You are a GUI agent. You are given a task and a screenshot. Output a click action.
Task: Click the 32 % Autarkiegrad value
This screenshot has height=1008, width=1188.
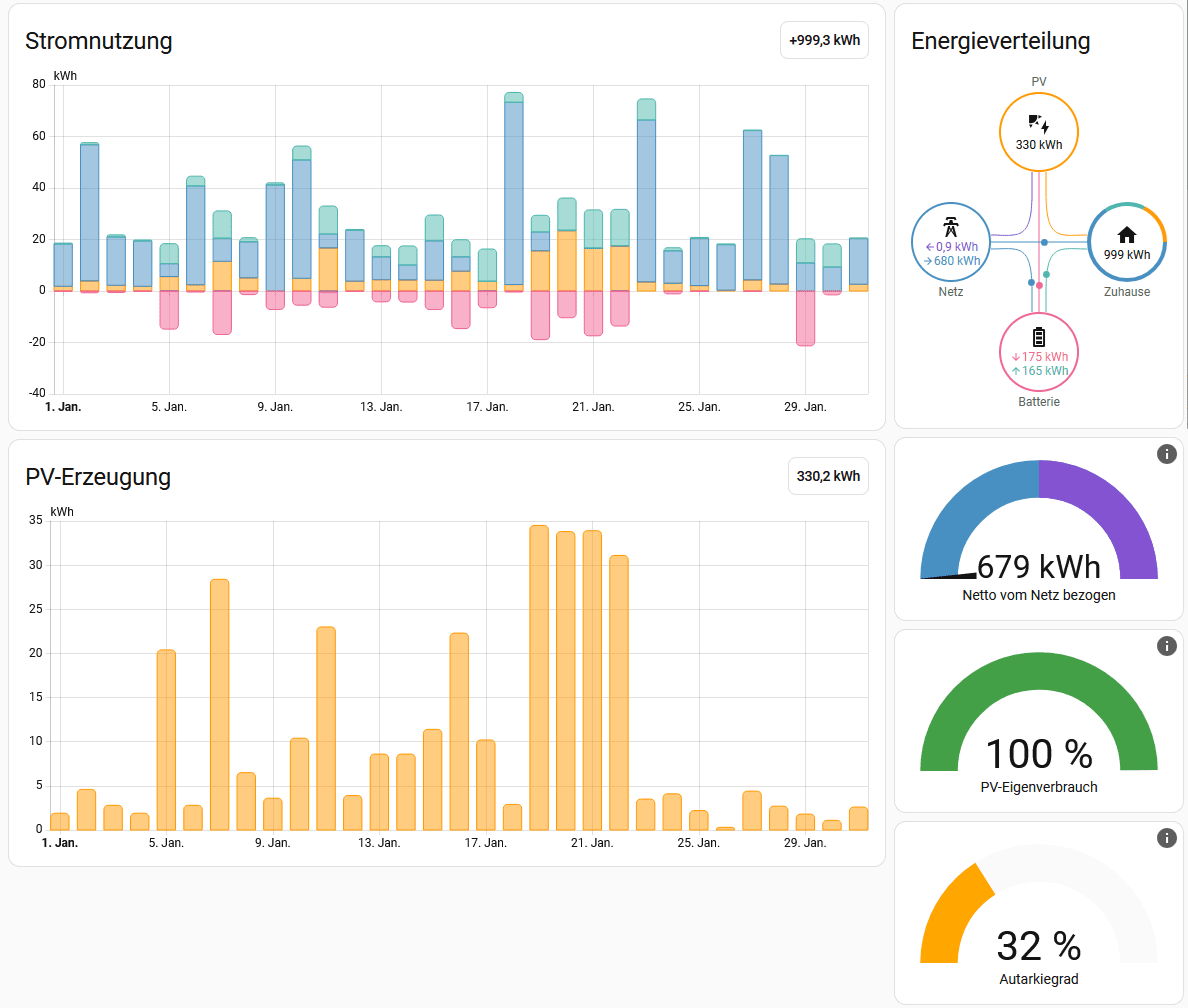coord(1039,946)
